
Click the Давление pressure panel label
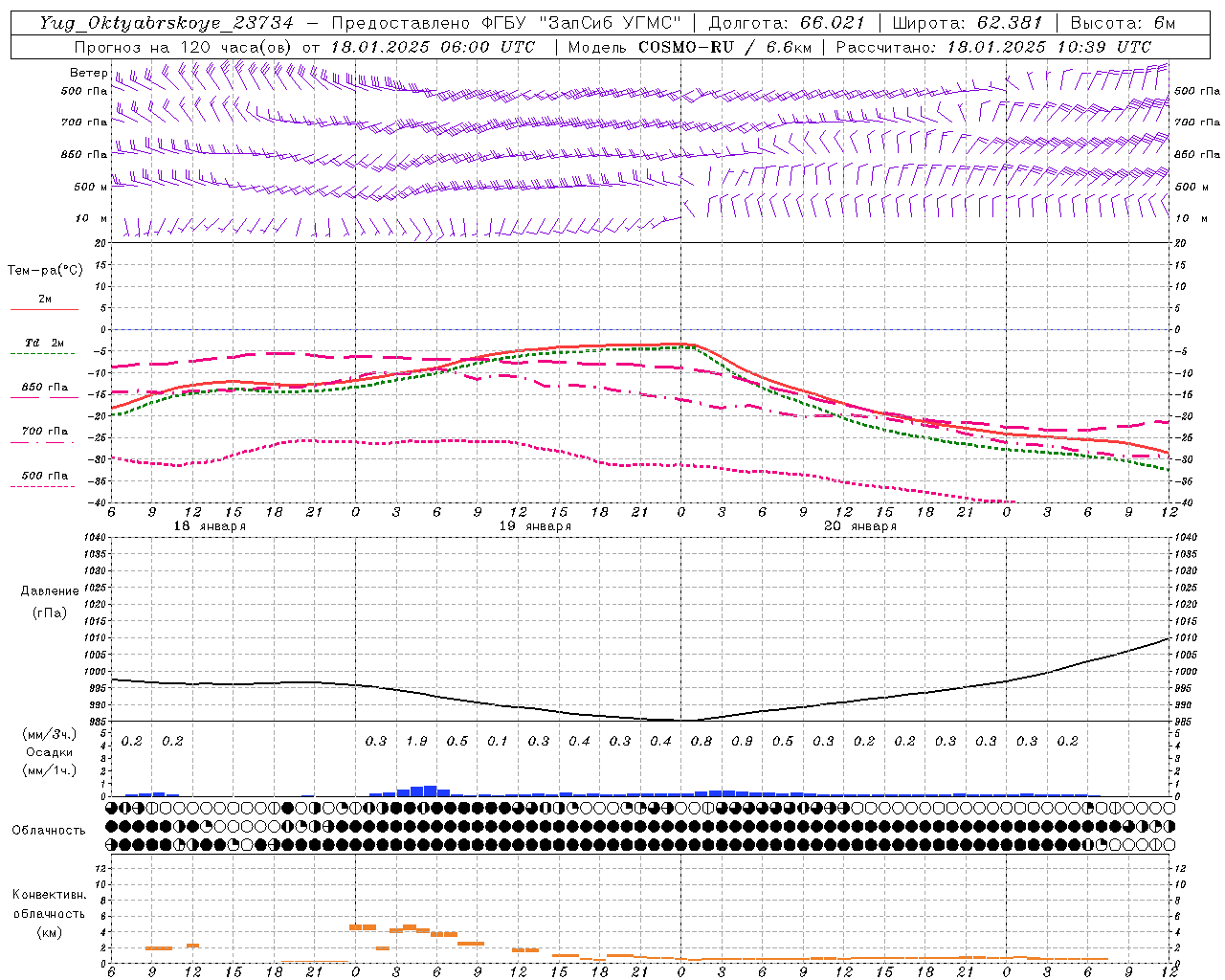[x=50, y=591]
